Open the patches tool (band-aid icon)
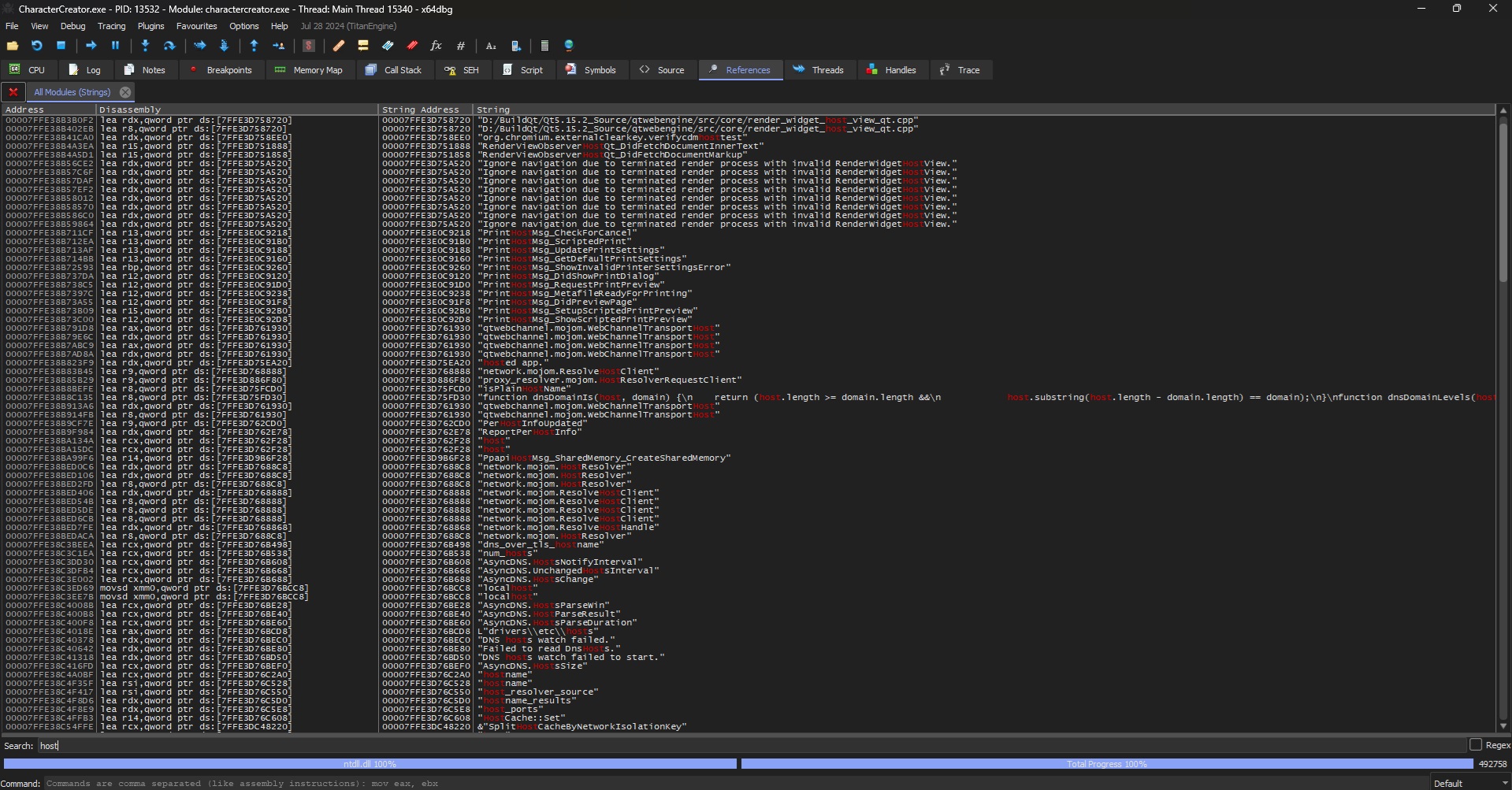 point(339,46)
